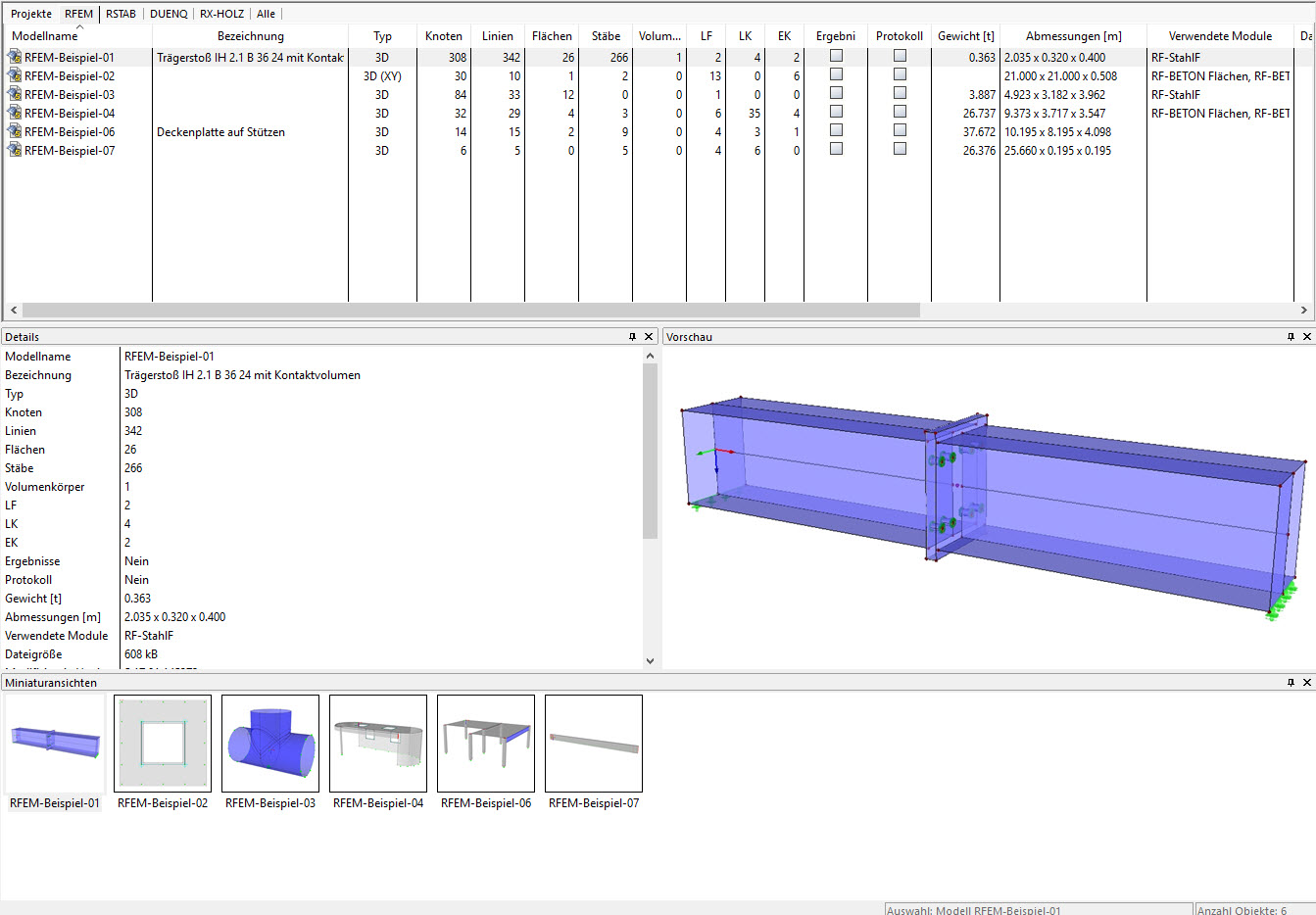Click the weight value 37.672

coord(979,131)
